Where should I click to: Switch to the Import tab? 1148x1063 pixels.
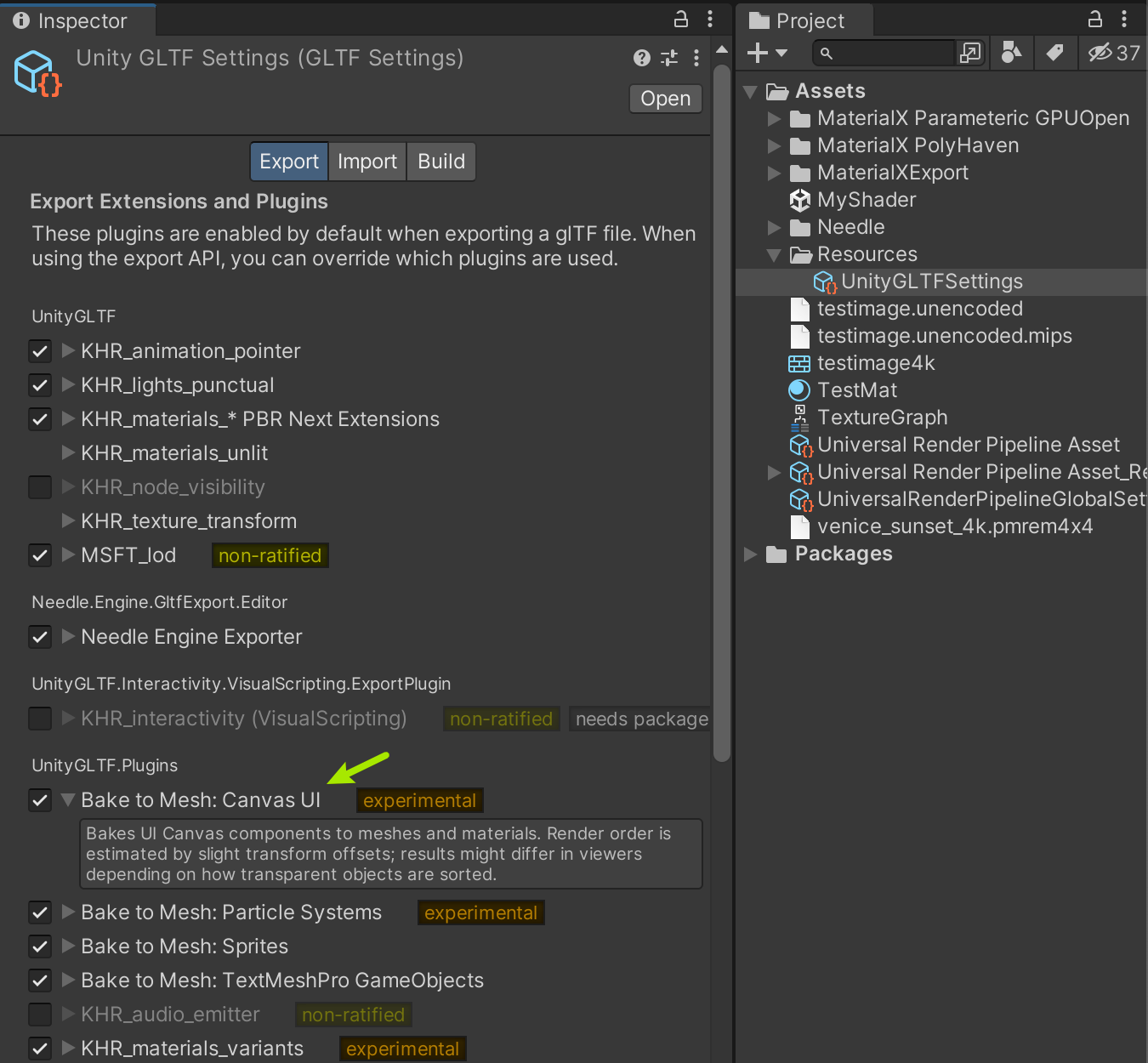point(367,162)
